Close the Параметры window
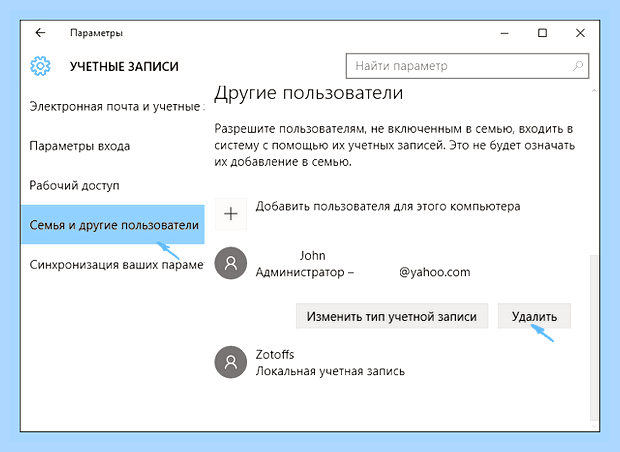Viewport: 620px width, 452px height. (x=580, y=33)
